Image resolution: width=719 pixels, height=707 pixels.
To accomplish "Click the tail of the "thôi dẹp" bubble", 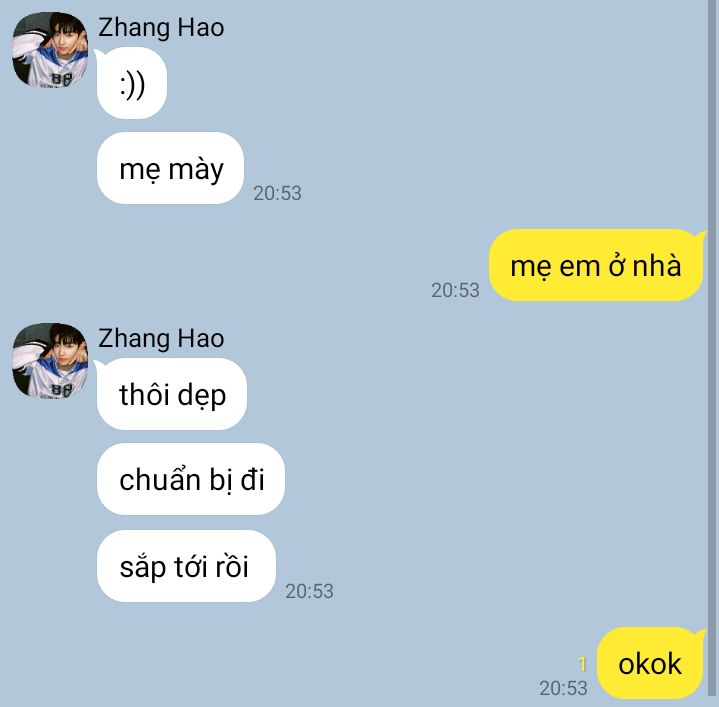I will tap(99, 365).
